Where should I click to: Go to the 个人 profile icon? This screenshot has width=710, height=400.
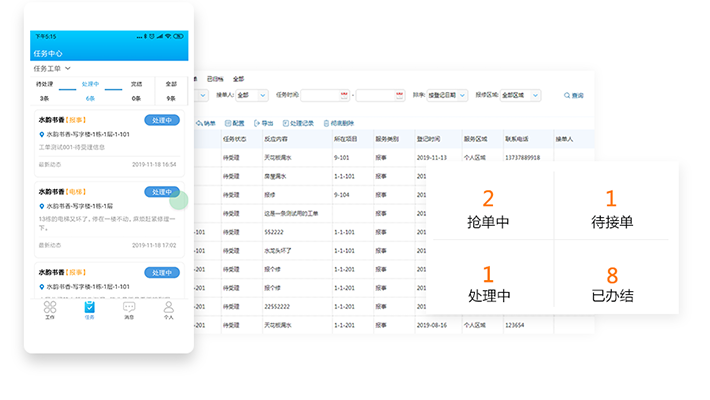[x=168, y=308]
